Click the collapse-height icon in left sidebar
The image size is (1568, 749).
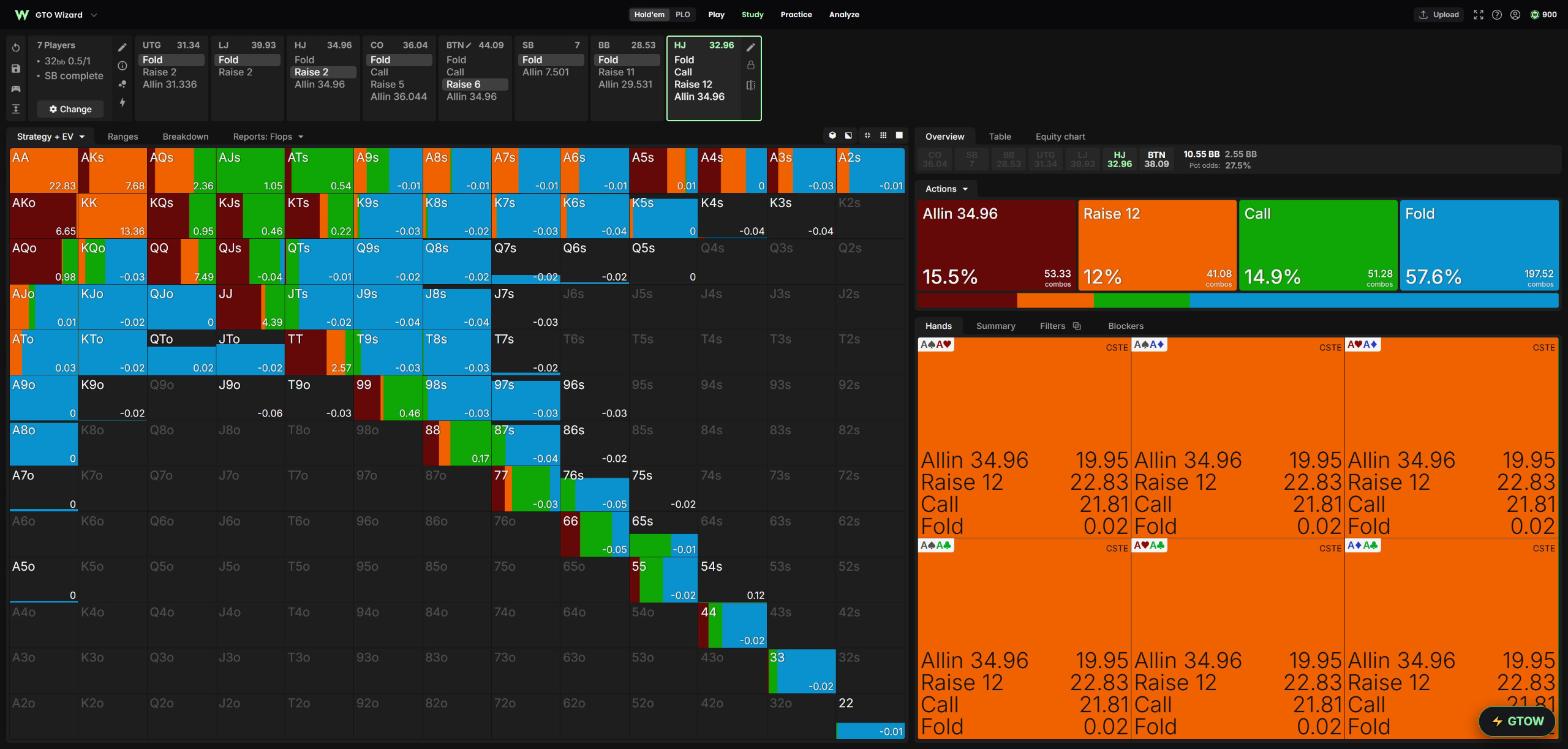[x=16, y=109]
